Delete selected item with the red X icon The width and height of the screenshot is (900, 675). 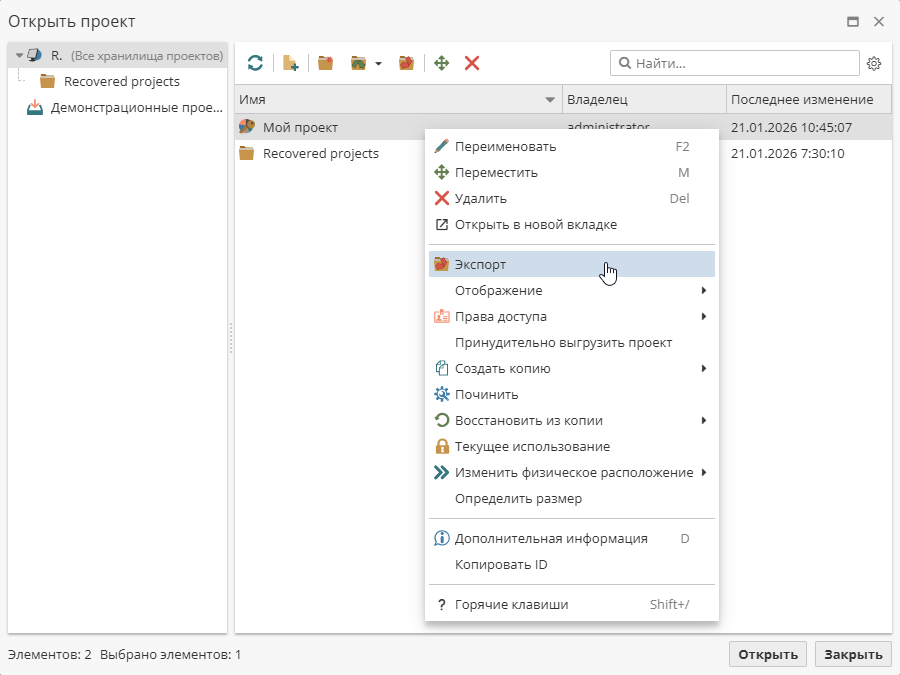[x=471, y=62]
